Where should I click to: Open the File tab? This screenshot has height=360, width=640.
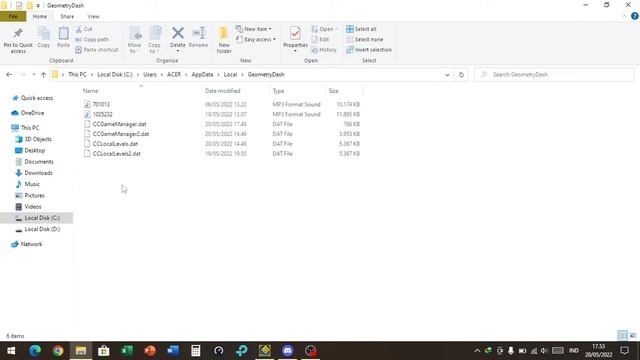(13, 17)
